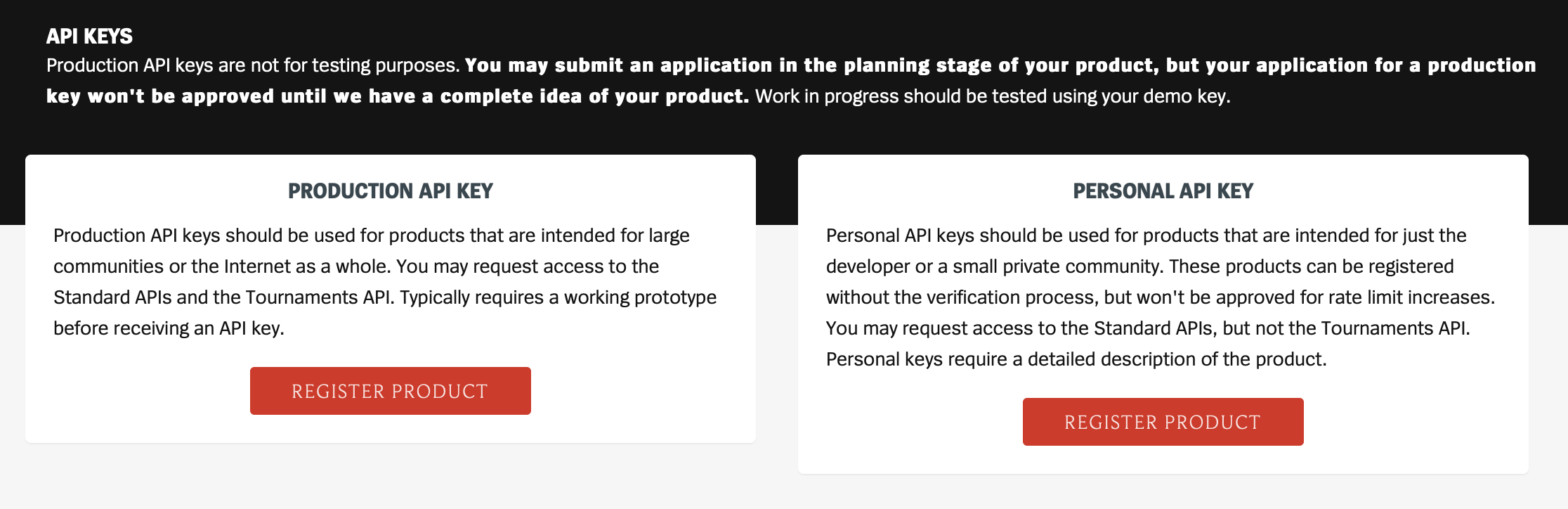Click 'Internet as a whole' in the Production card
Screen dimensions: 1568x509
307,266
